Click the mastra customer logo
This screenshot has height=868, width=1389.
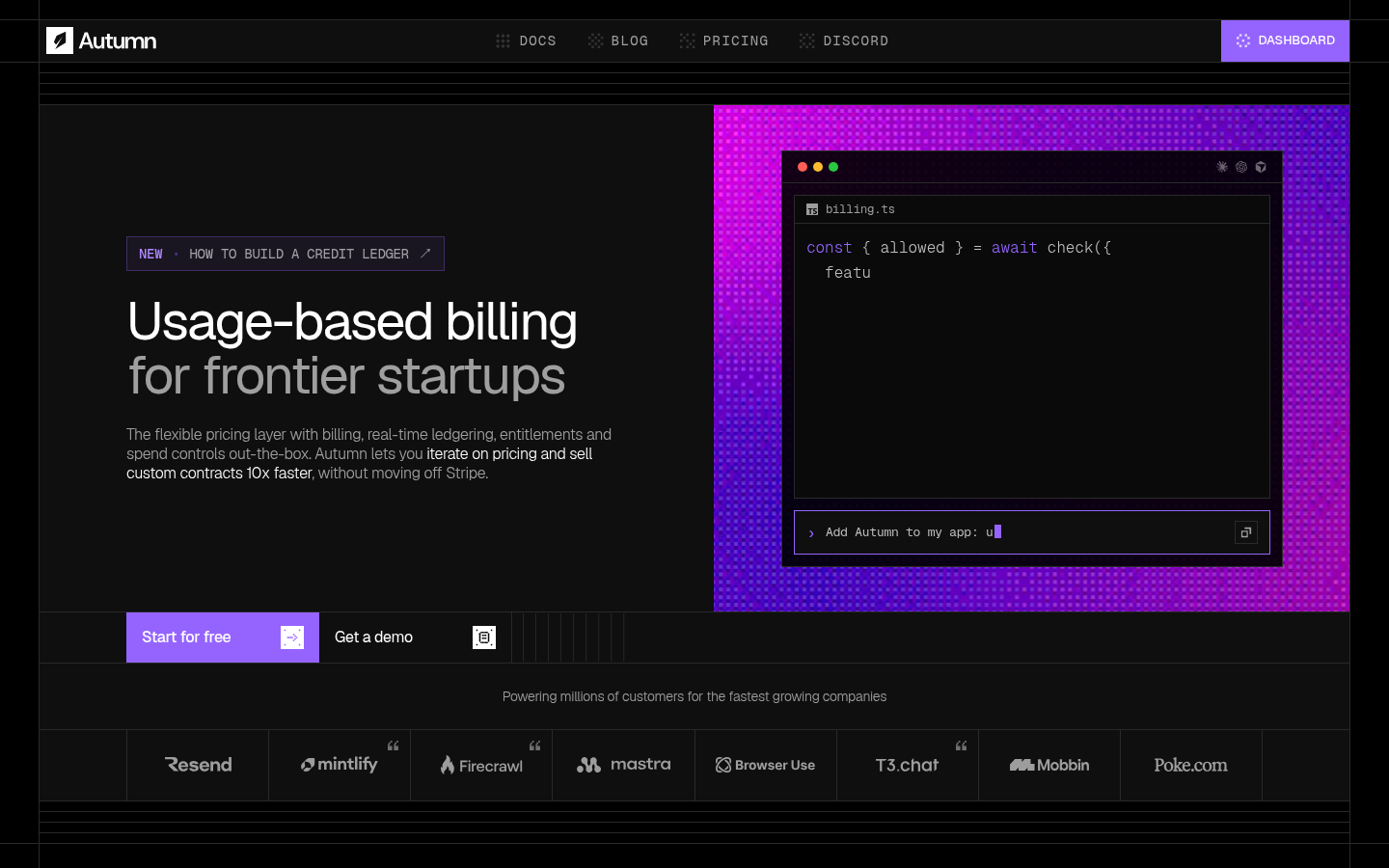(x=623, y=765)
